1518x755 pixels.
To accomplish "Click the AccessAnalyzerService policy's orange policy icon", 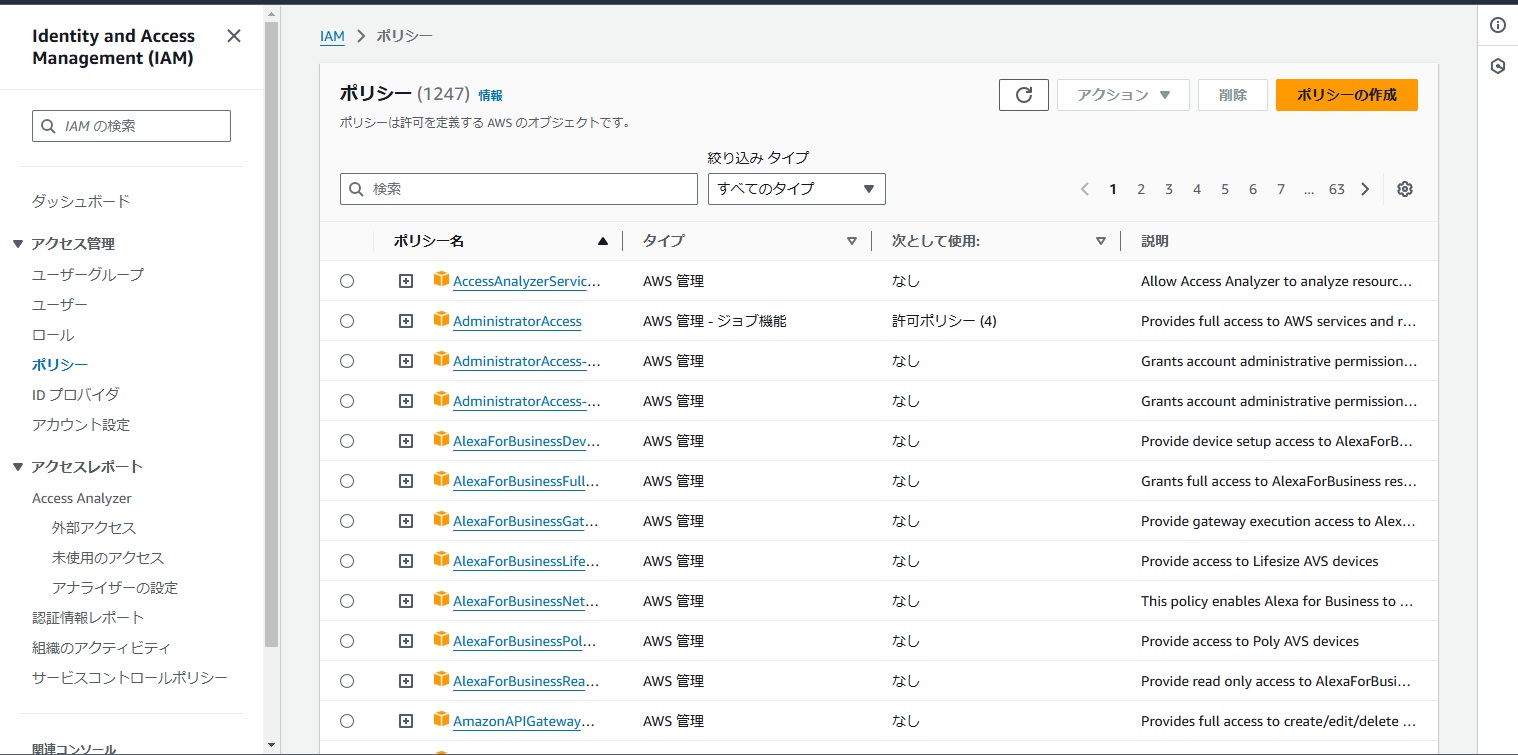I will [x=440, y=280].
